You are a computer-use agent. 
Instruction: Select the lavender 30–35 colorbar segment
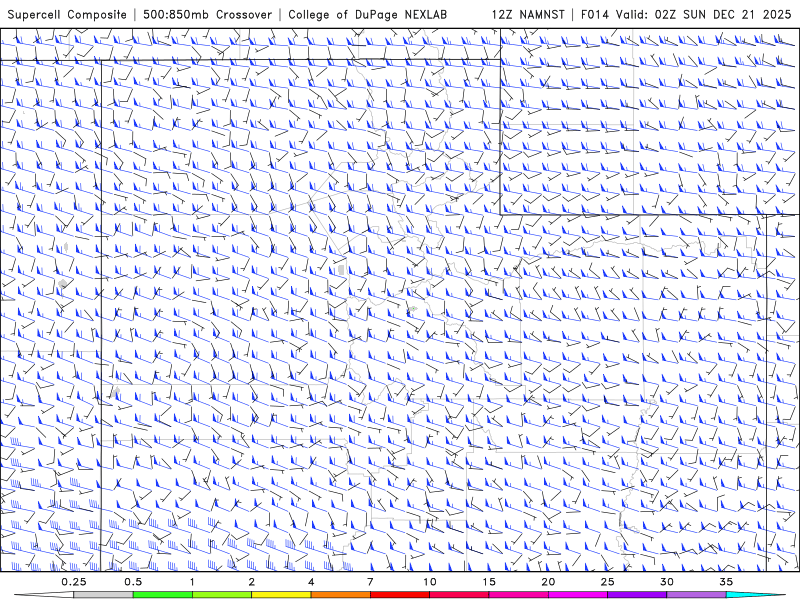pos(696,595)
